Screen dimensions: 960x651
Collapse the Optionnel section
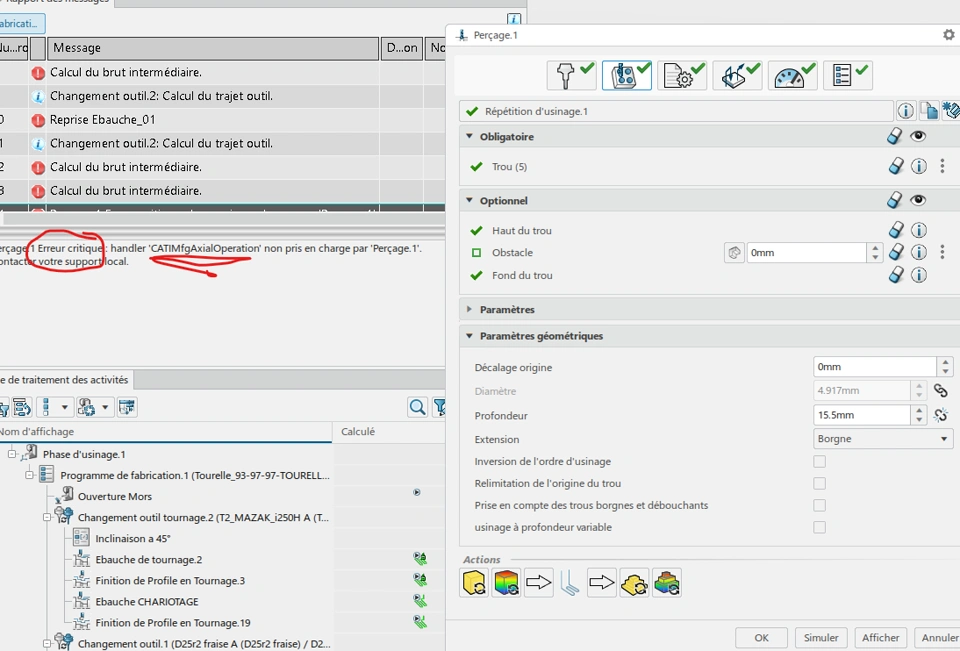(470, 200)
